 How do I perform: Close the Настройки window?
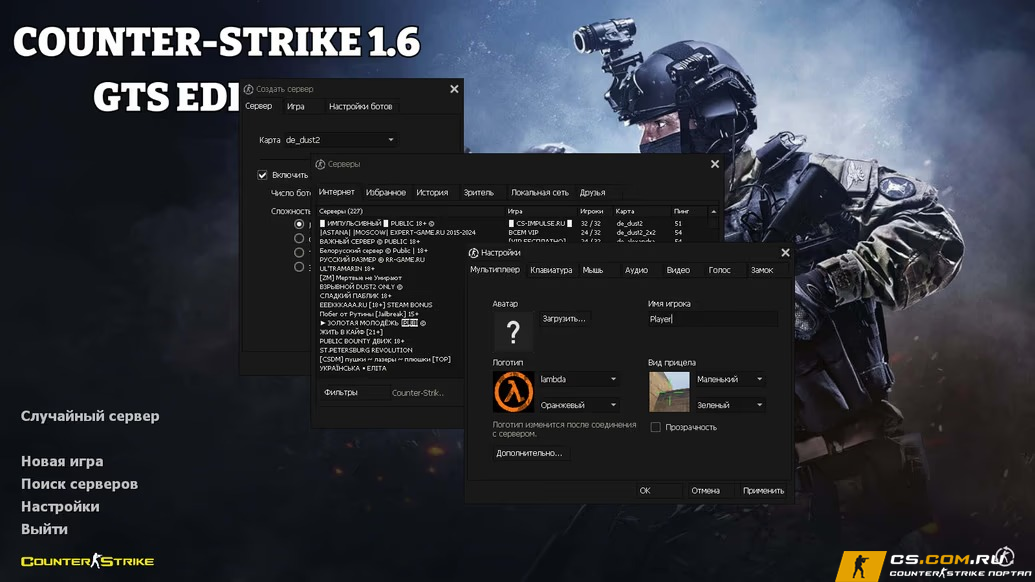pos(785,253)
